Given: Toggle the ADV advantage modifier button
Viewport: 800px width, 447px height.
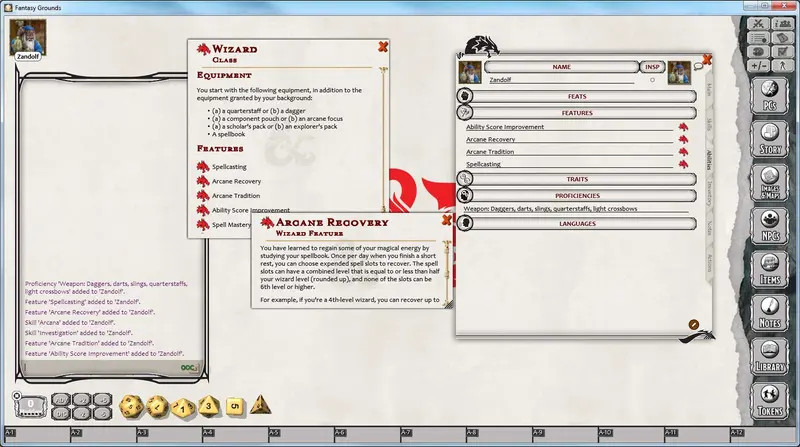Looking at the screenshot, I should tap(61, 400).
